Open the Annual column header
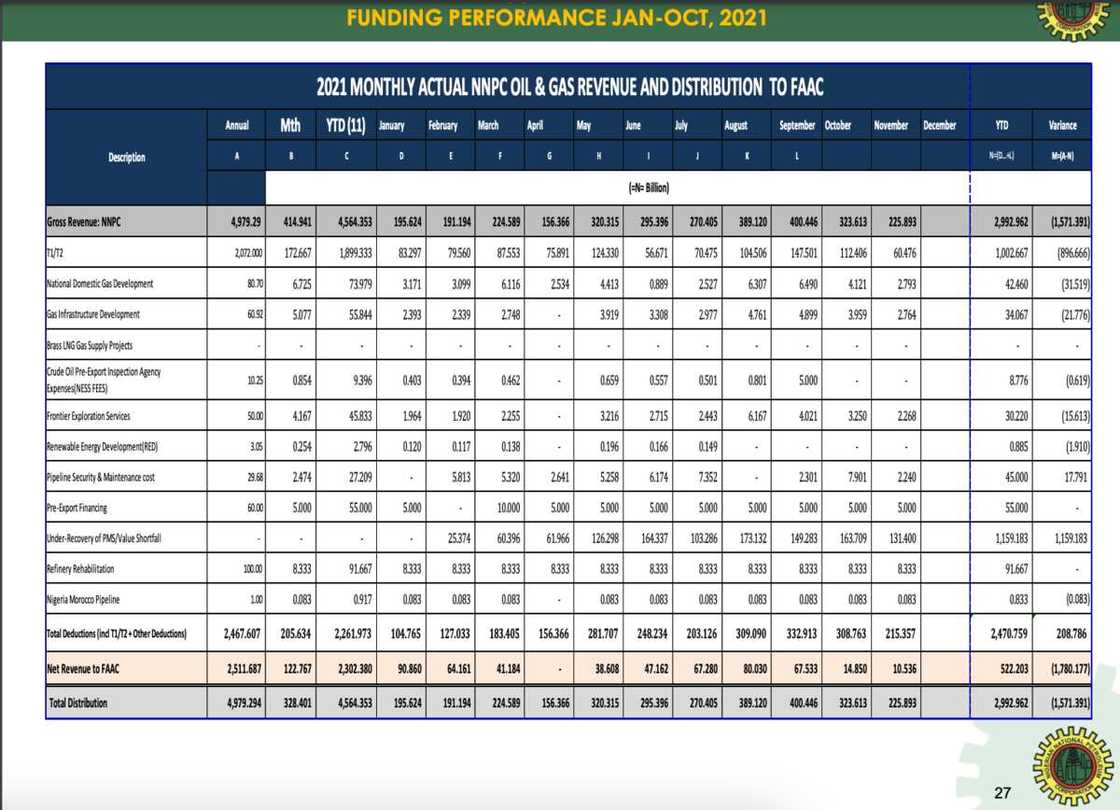This screenshot has height=810, width=1120. tap(235, 125)
